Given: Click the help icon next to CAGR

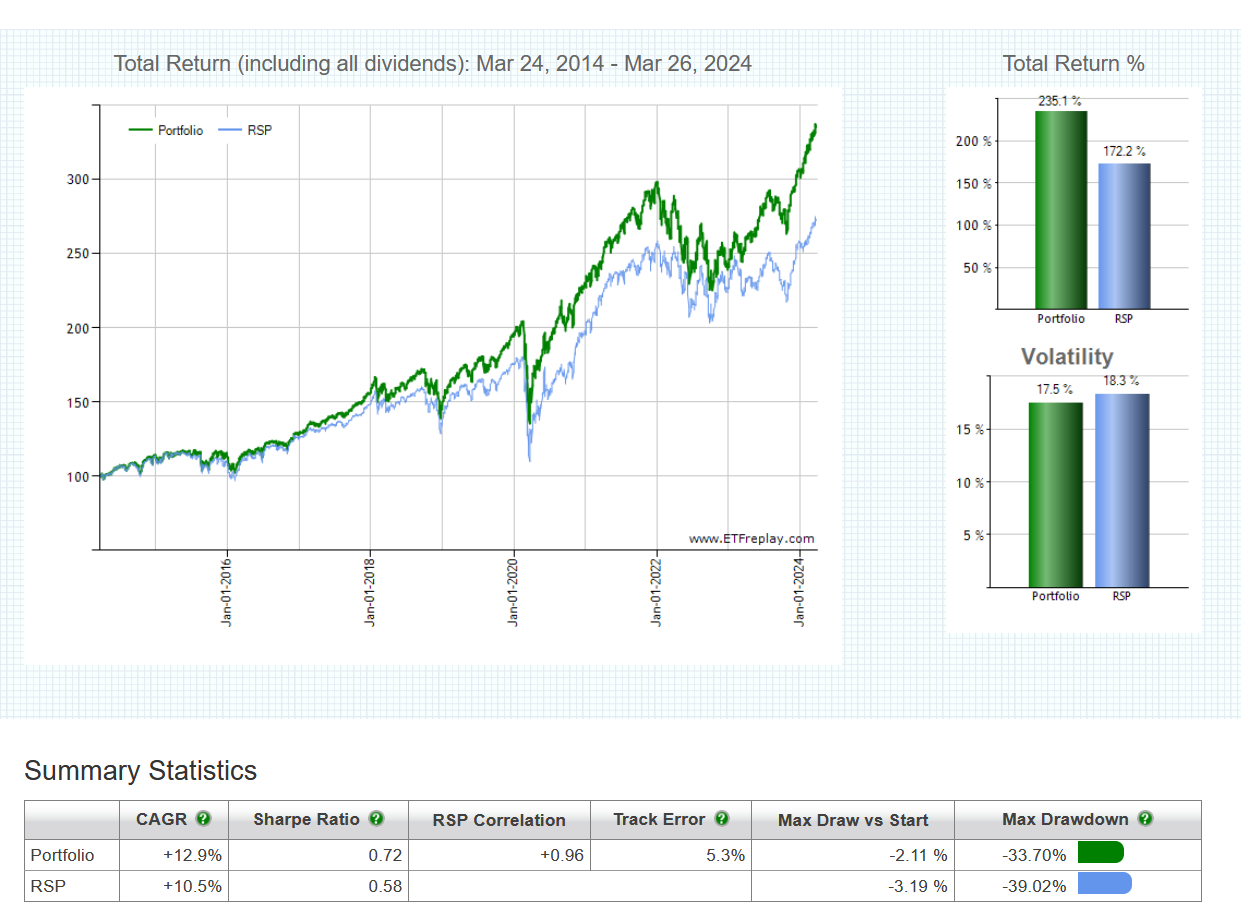Looking at the screenshot, I should (204, 819).
